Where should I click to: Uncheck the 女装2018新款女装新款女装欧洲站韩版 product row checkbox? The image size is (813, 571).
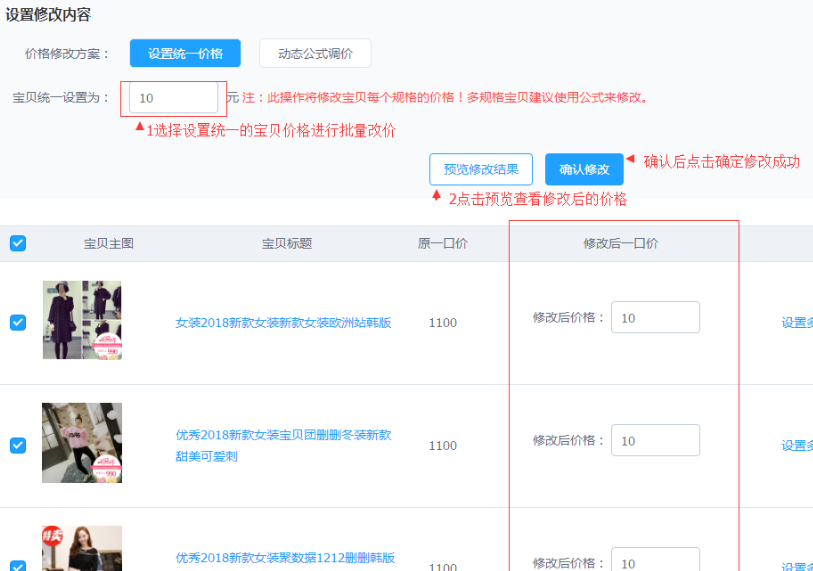click(x=18, y=322)
